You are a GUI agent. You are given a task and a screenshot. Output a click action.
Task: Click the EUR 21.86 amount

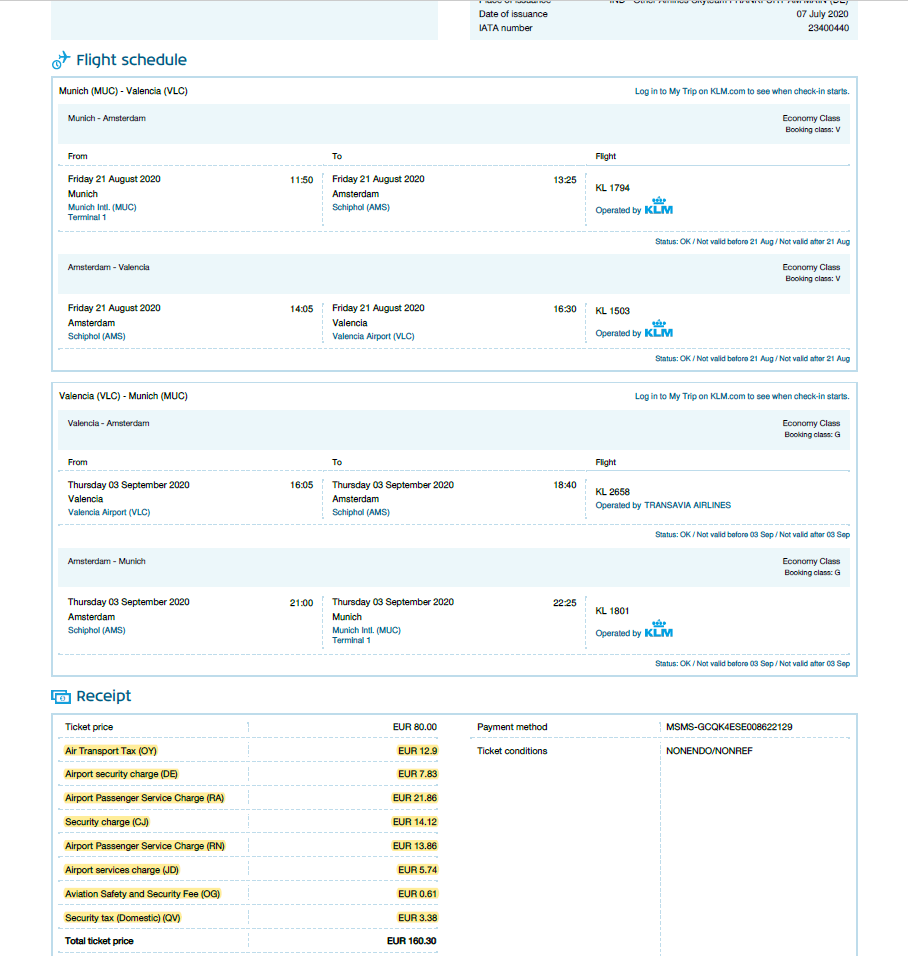point(415,797)
